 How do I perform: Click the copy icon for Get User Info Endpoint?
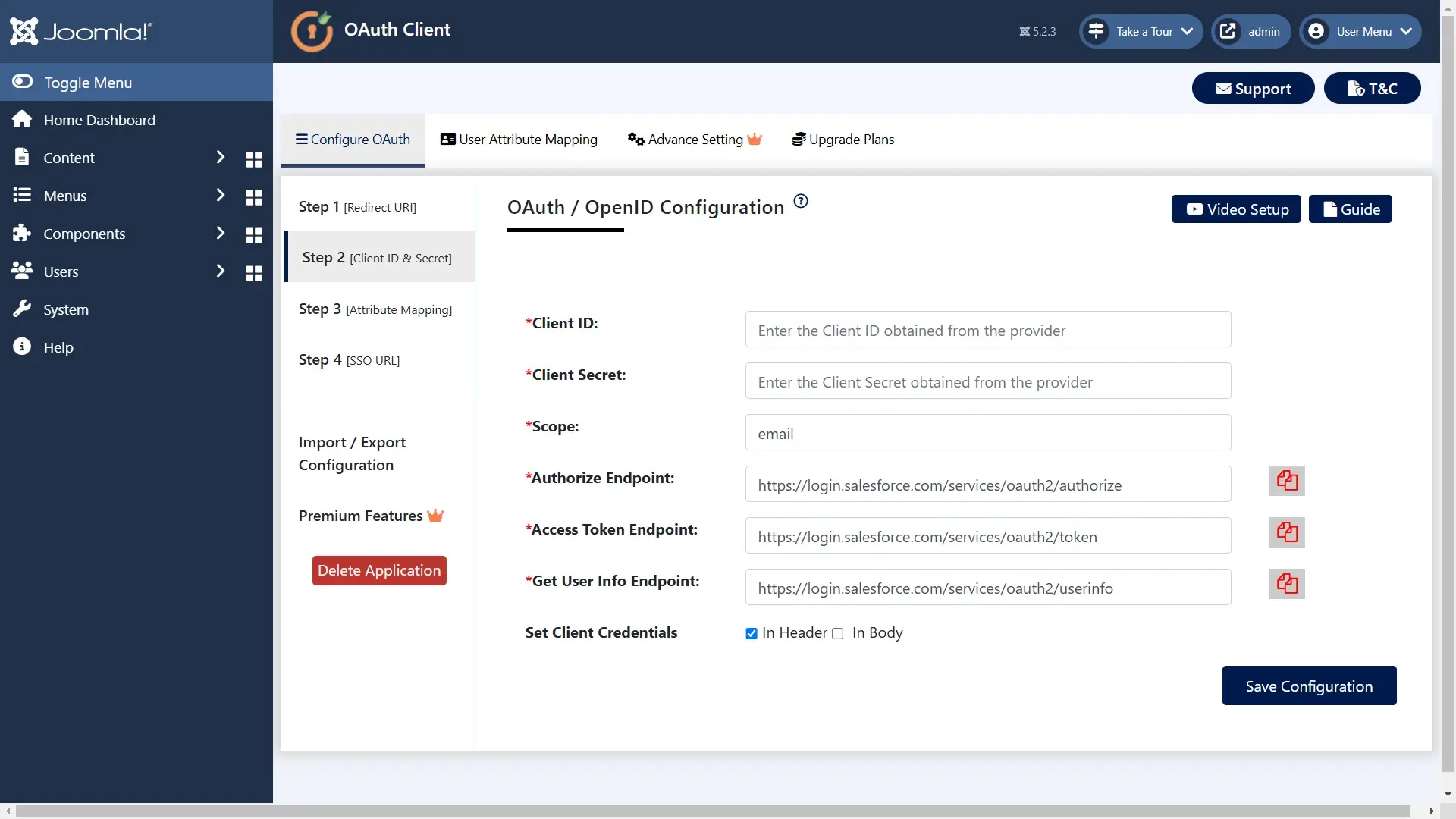[1287, 583]
